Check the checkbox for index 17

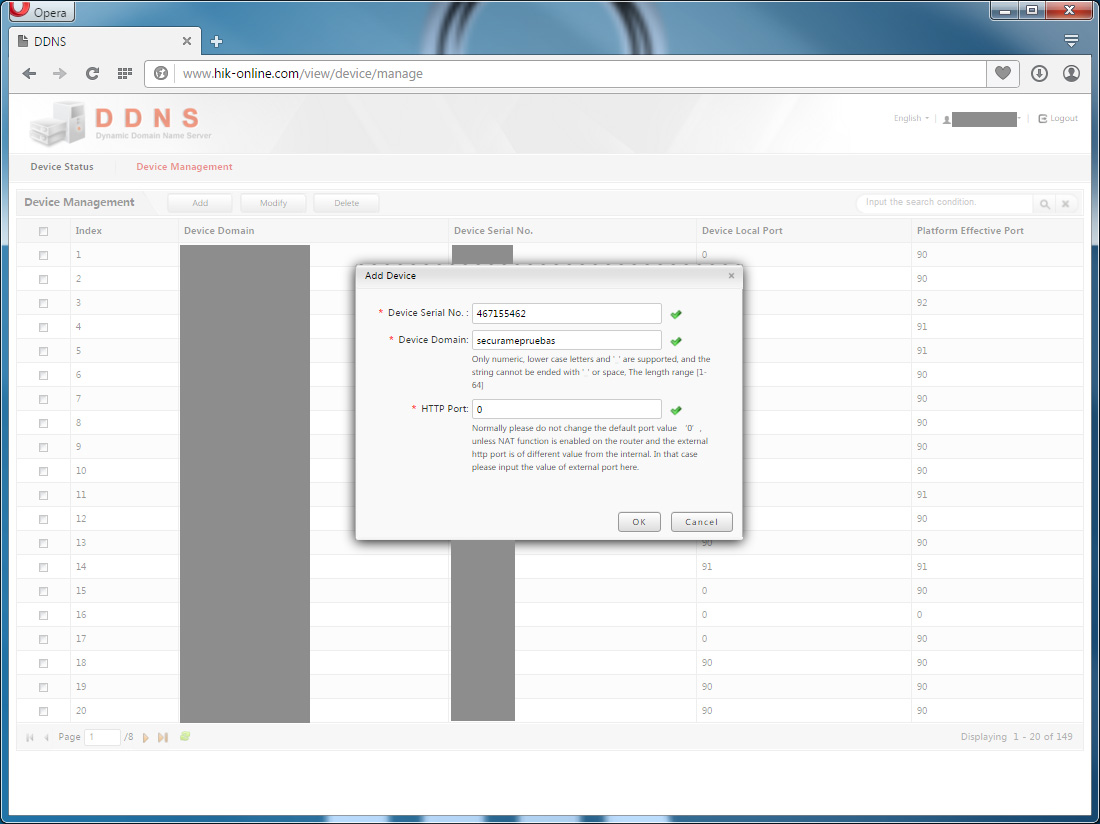[x=43, y=640]
